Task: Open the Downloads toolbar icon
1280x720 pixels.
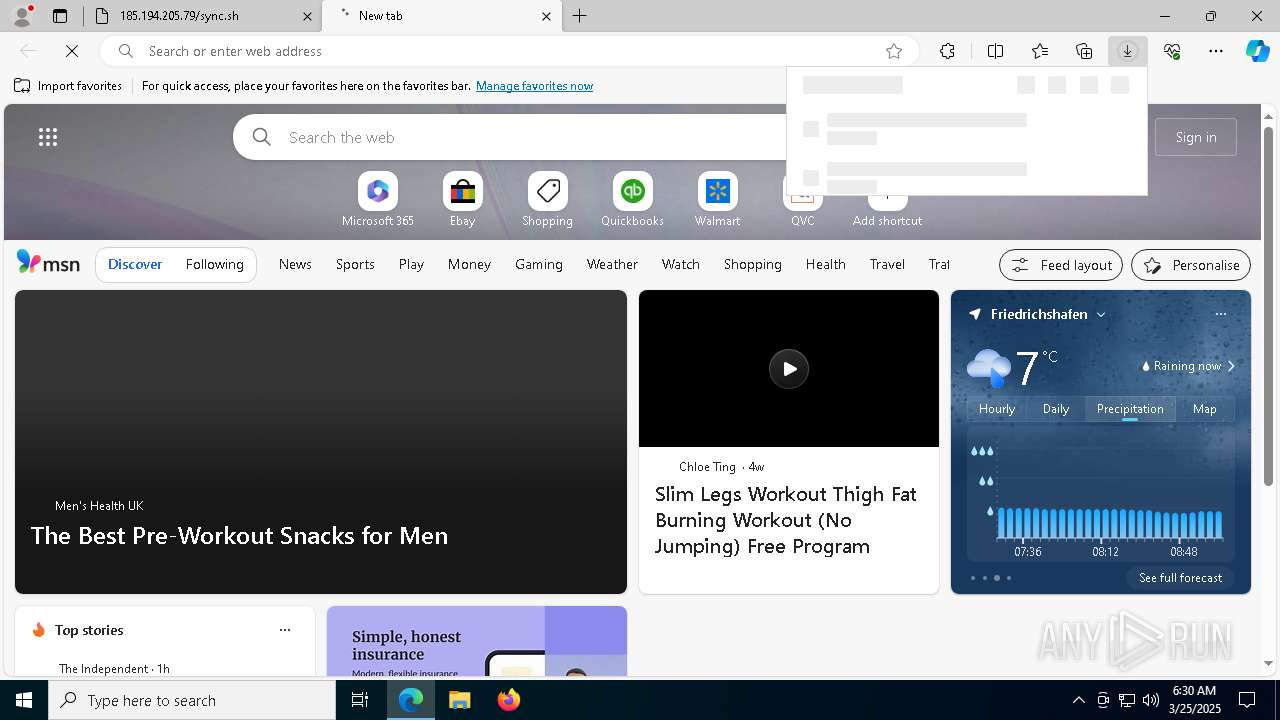Action: pos(1127,51)
